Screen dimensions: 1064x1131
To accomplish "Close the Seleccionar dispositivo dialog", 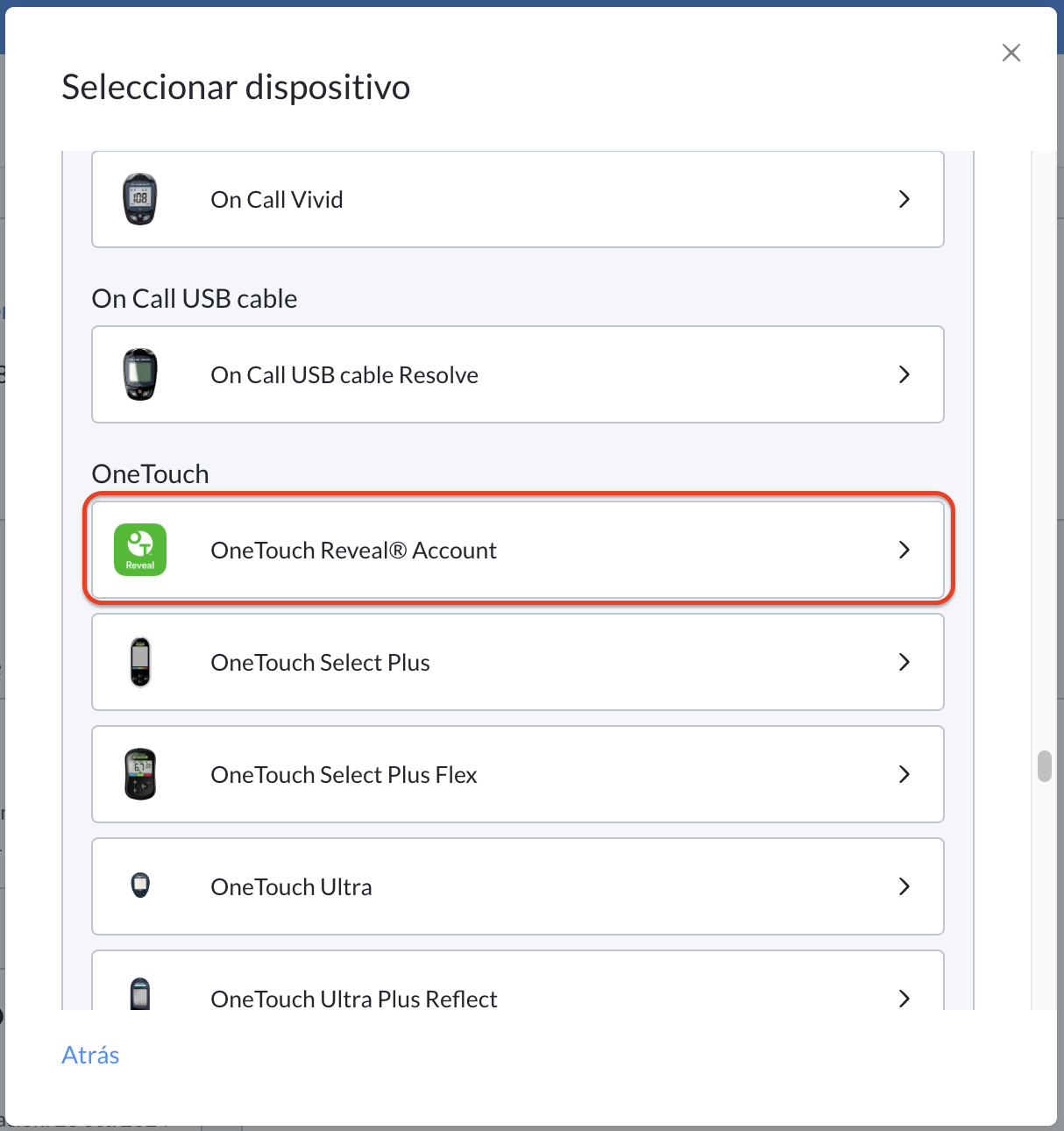I will (1011, 53).
